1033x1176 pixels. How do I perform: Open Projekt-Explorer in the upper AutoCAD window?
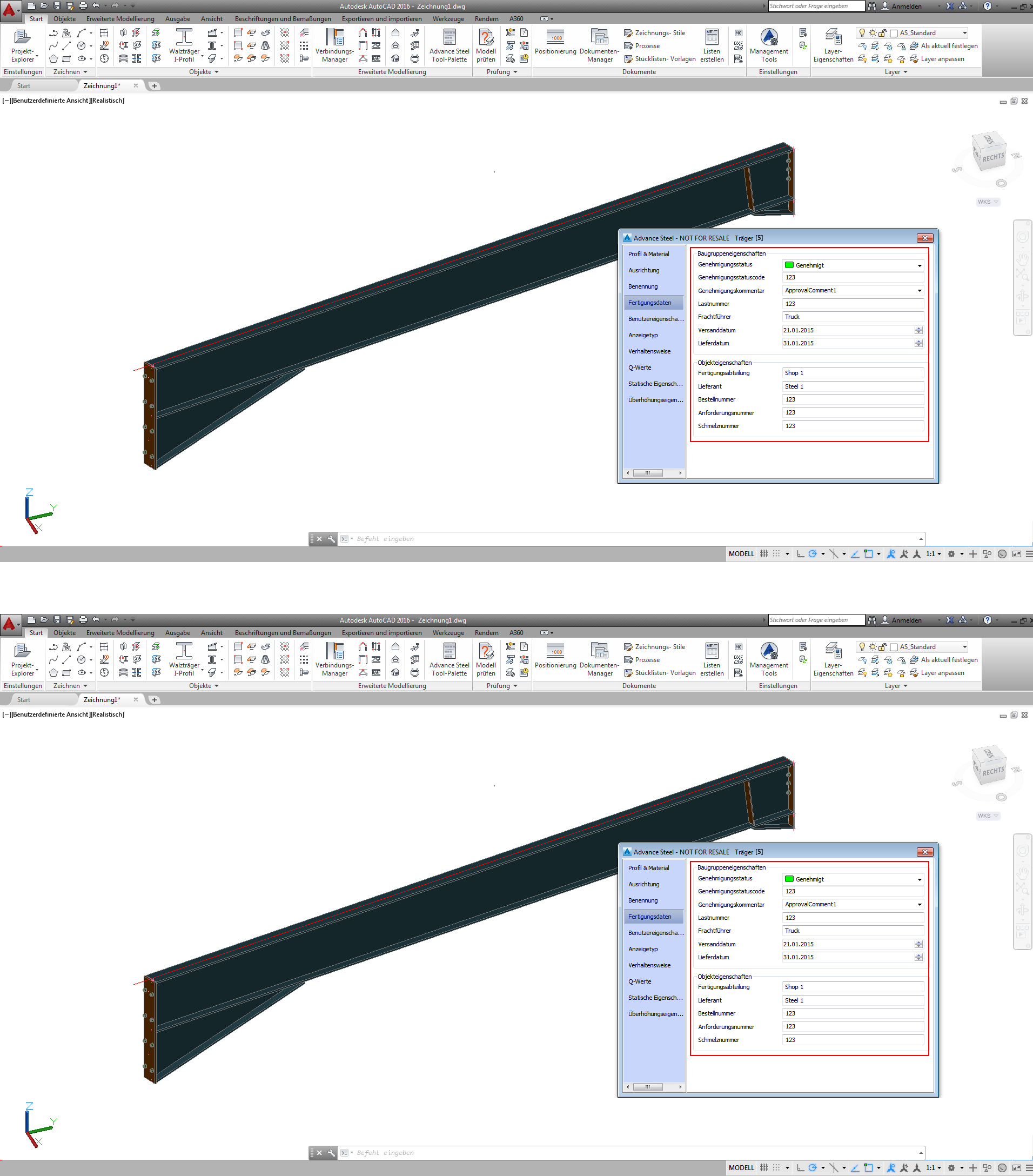coord(23,45)
